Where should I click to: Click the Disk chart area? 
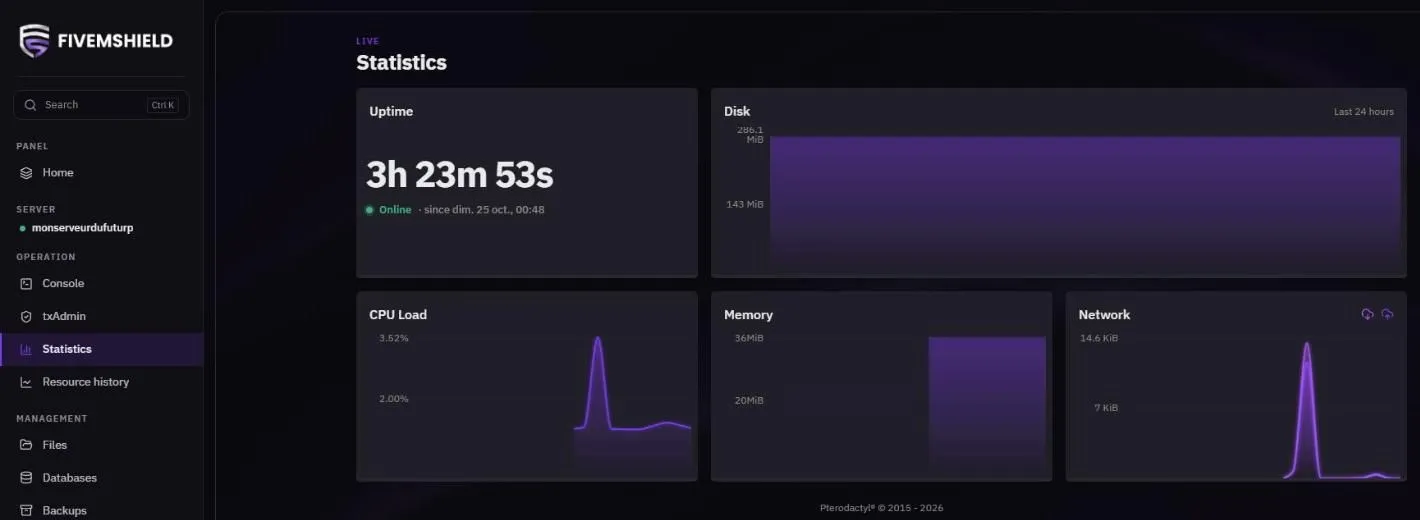tap(1085, 205)
